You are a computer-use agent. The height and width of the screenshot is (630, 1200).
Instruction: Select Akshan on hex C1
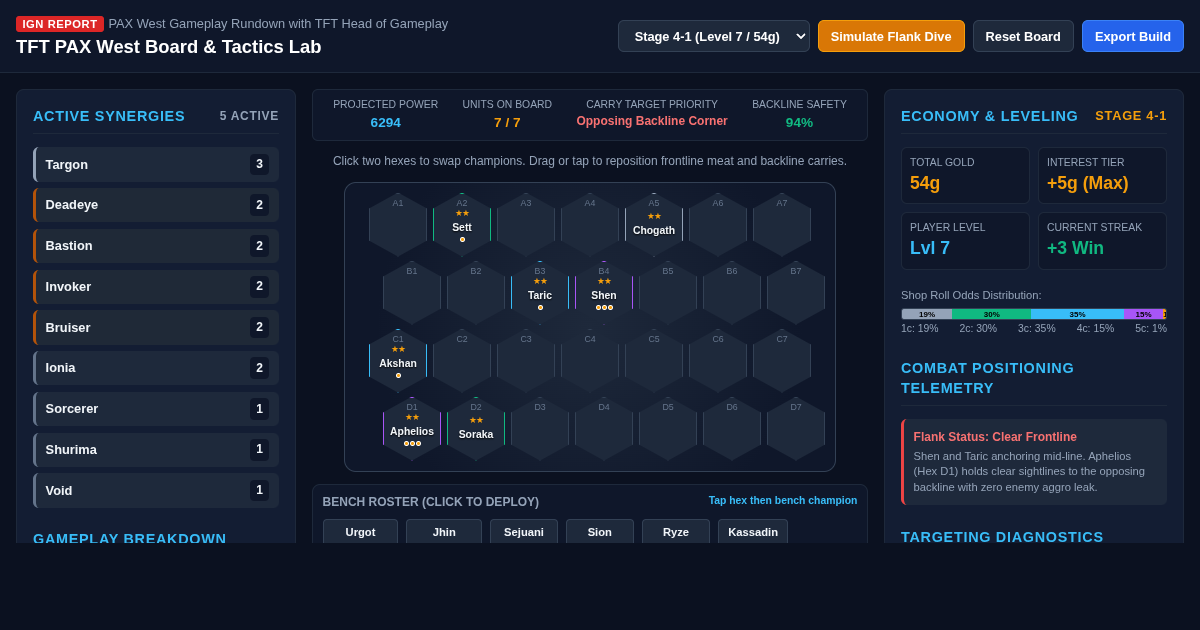coord(398,361)
